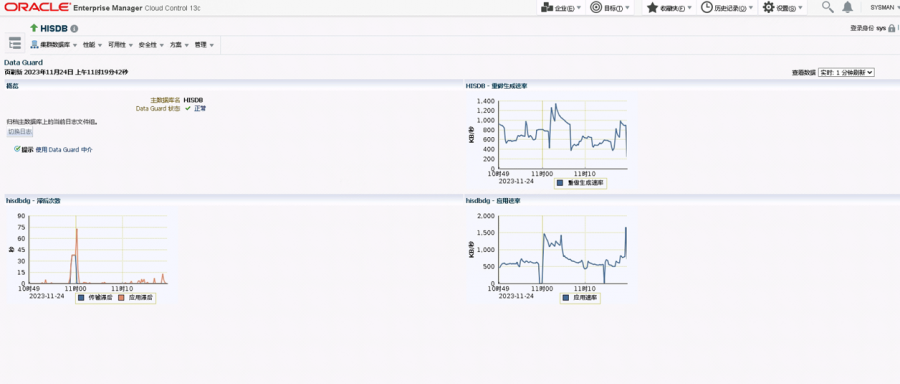Click the Oracle logo
Viewport: 900px width, 384px height.
coord(37,8)
